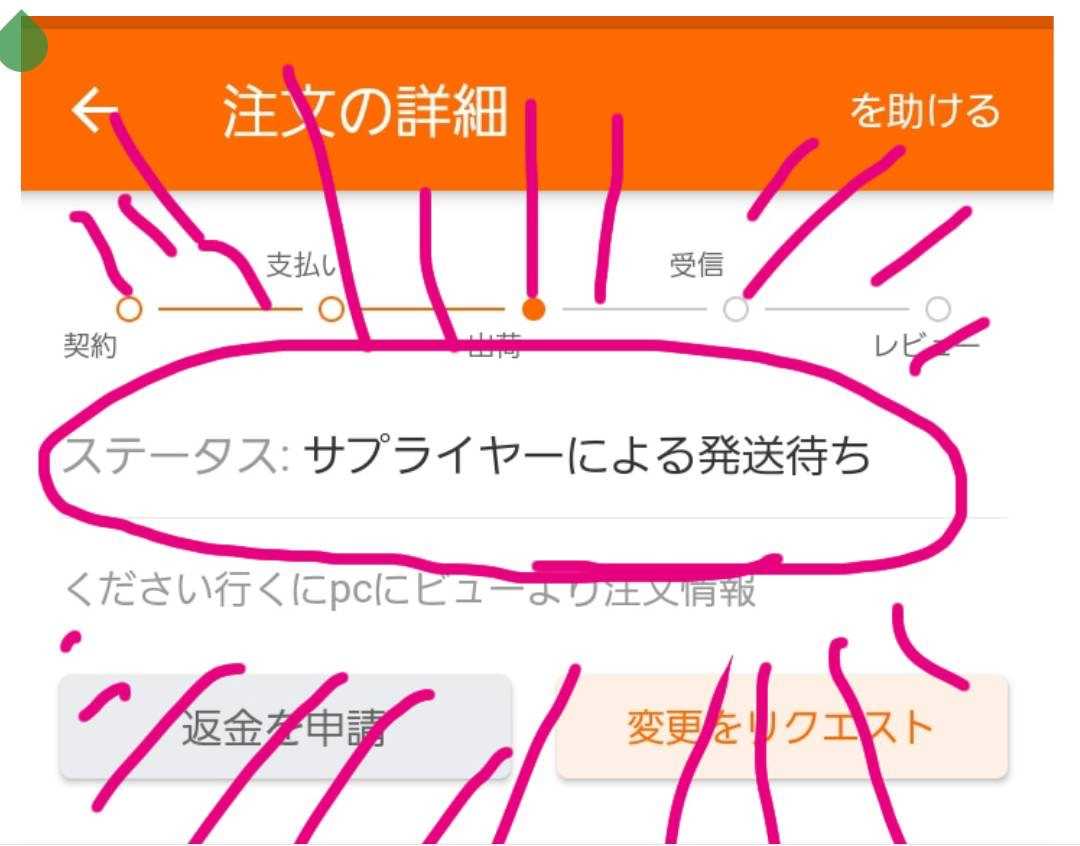Select the 契約 step circle

tap(129, 309)
